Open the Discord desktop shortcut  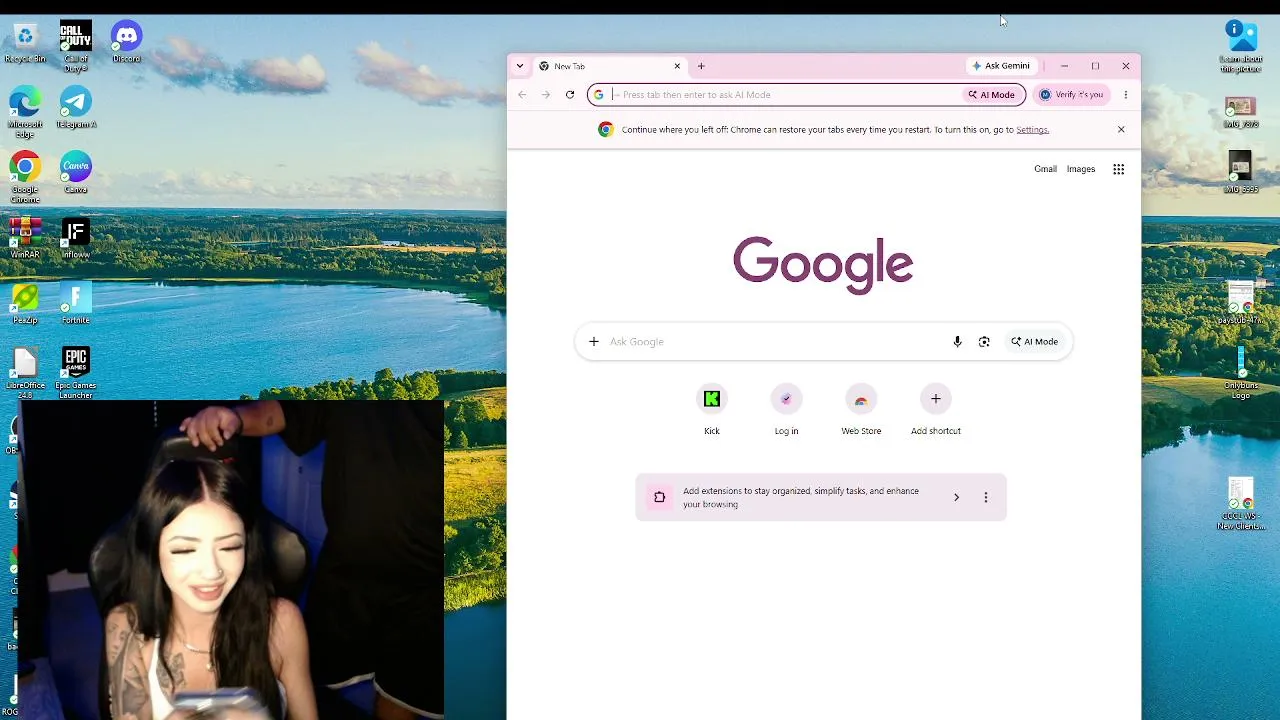(126, 42)
